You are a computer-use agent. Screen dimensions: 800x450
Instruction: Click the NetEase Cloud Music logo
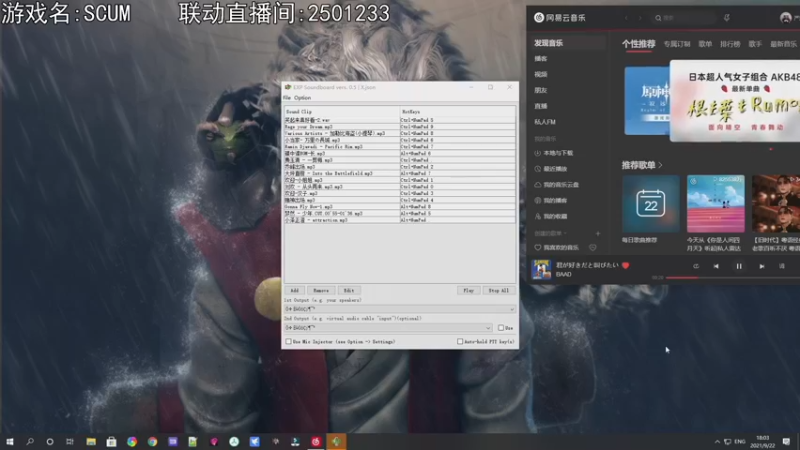click(x=560, y=18)
